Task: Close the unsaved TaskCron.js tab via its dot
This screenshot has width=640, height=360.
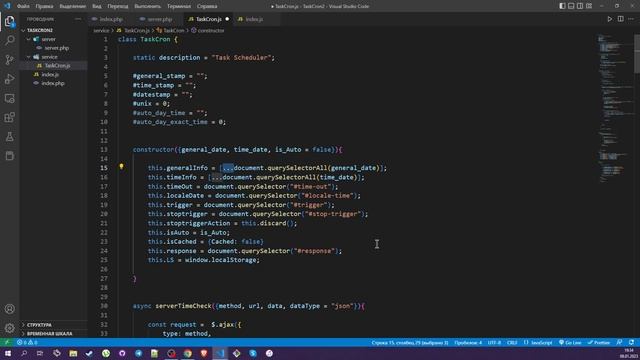Action: (x=227, y=19)
